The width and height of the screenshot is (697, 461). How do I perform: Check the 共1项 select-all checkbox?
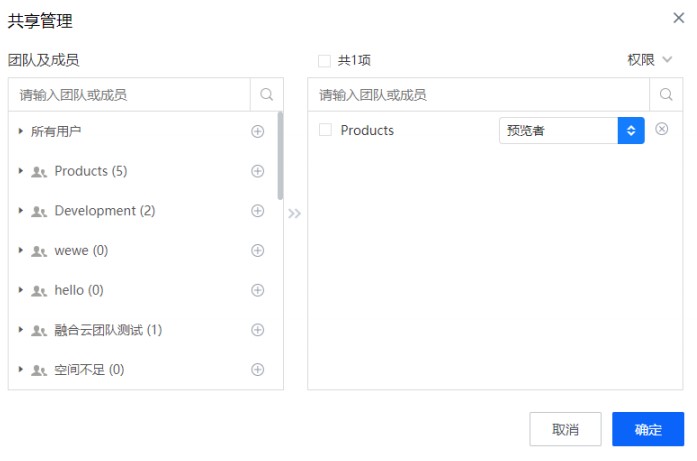[324, 60]
